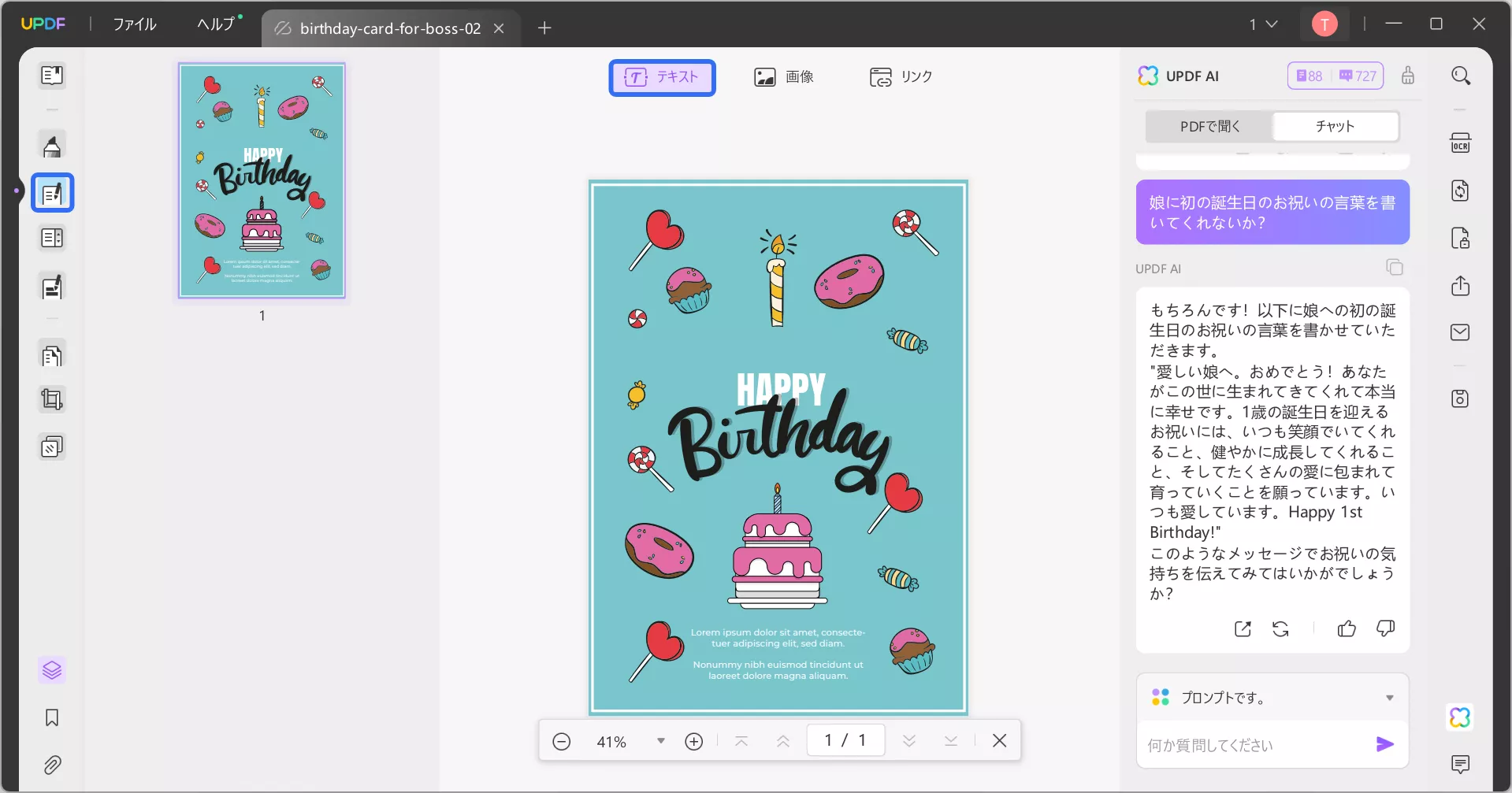Copy the UPDF AI response
Viewport: 1512px width, 793px height.
click(1394, 268)
